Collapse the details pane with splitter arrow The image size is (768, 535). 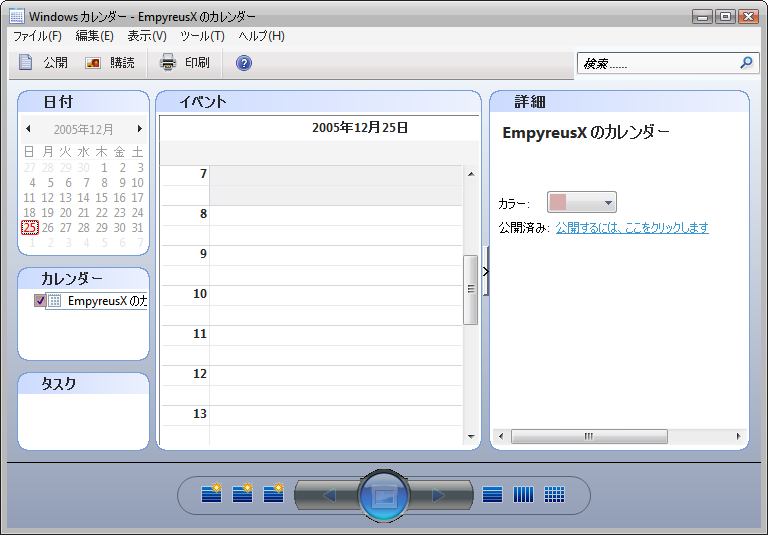pyautogui.click(x=485, y=271)
